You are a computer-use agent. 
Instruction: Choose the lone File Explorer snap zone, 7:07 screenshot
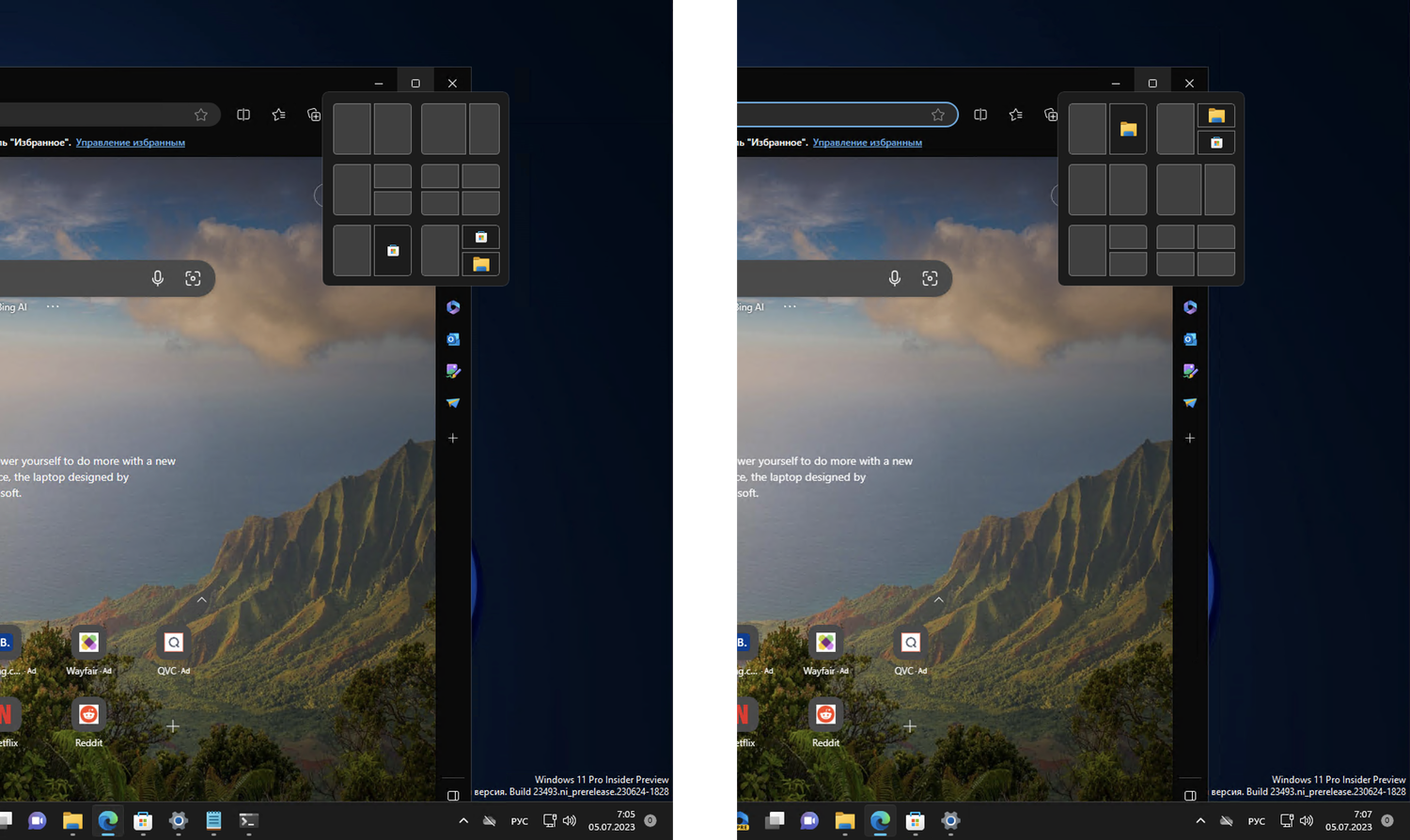[1128, 129]
